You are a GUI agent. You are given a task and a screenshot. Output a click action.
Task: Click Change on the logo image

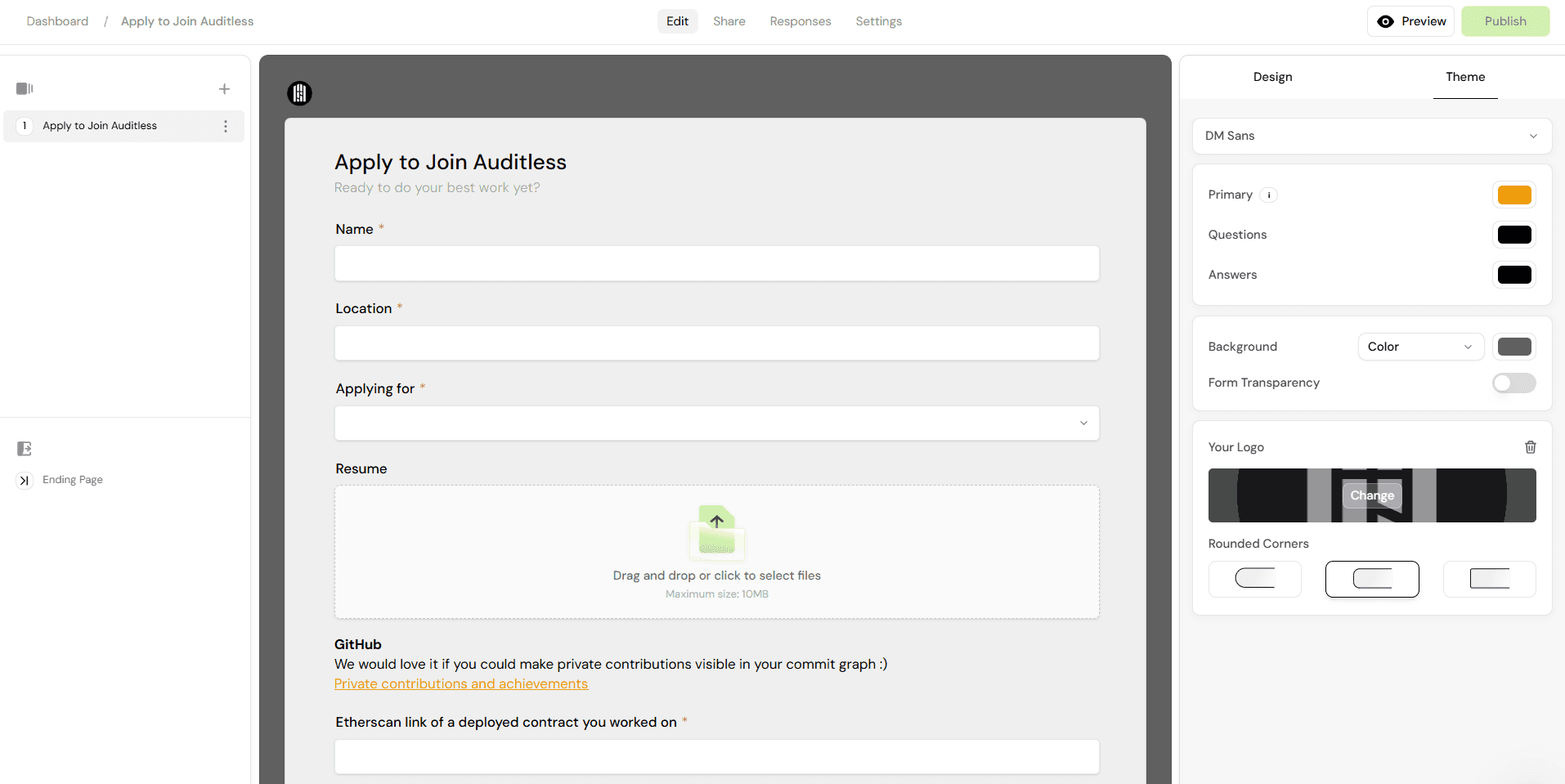[1372, 495]
